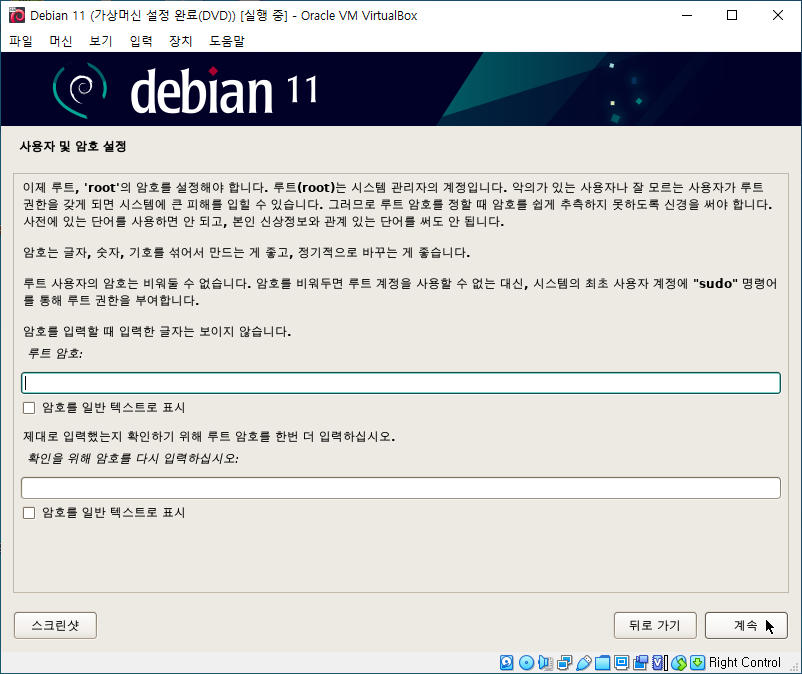Click the 루트 암호: field label
The height and width of the screenshot is (674, 802).
click(55, 353)
